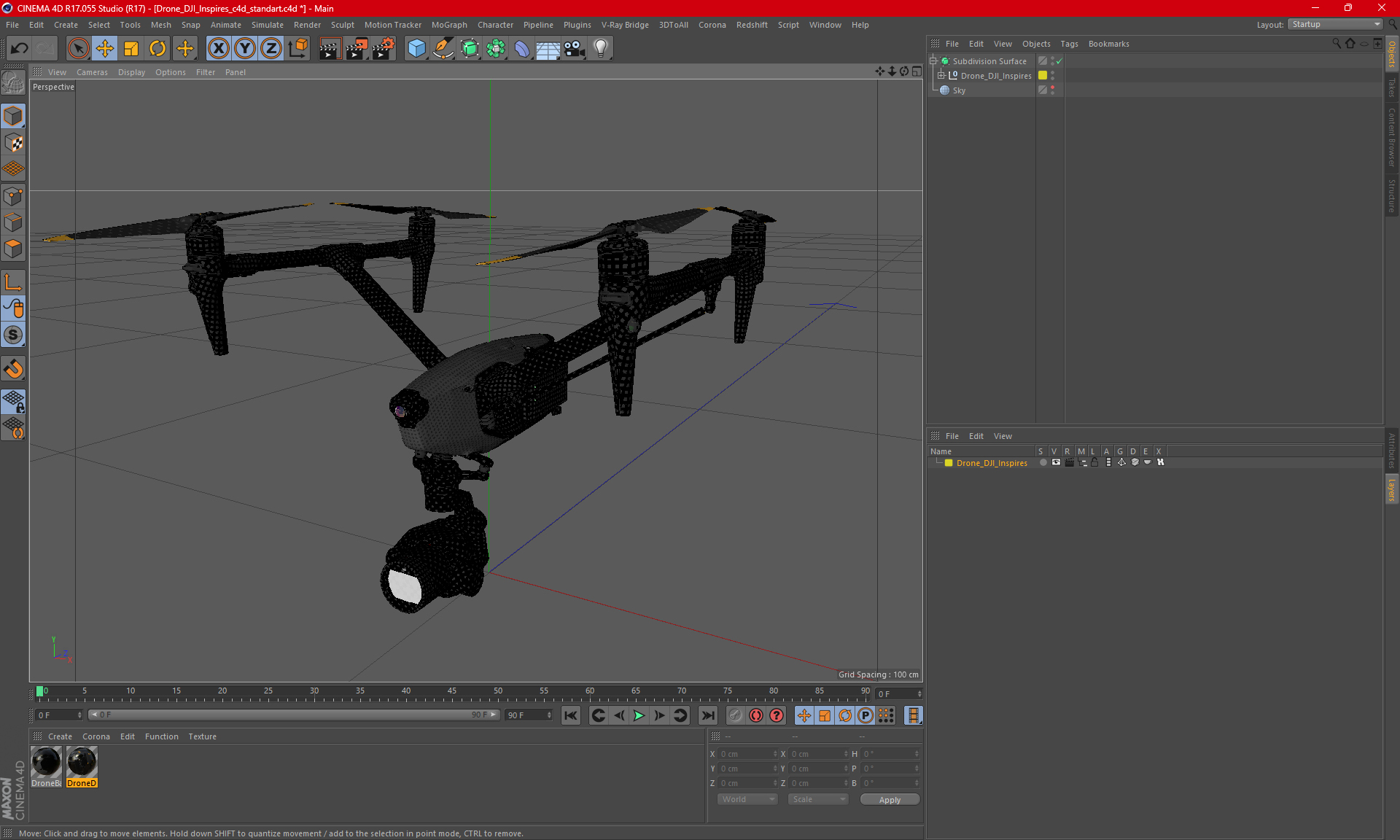Switch to Polygons mode

tap(13, 249)
